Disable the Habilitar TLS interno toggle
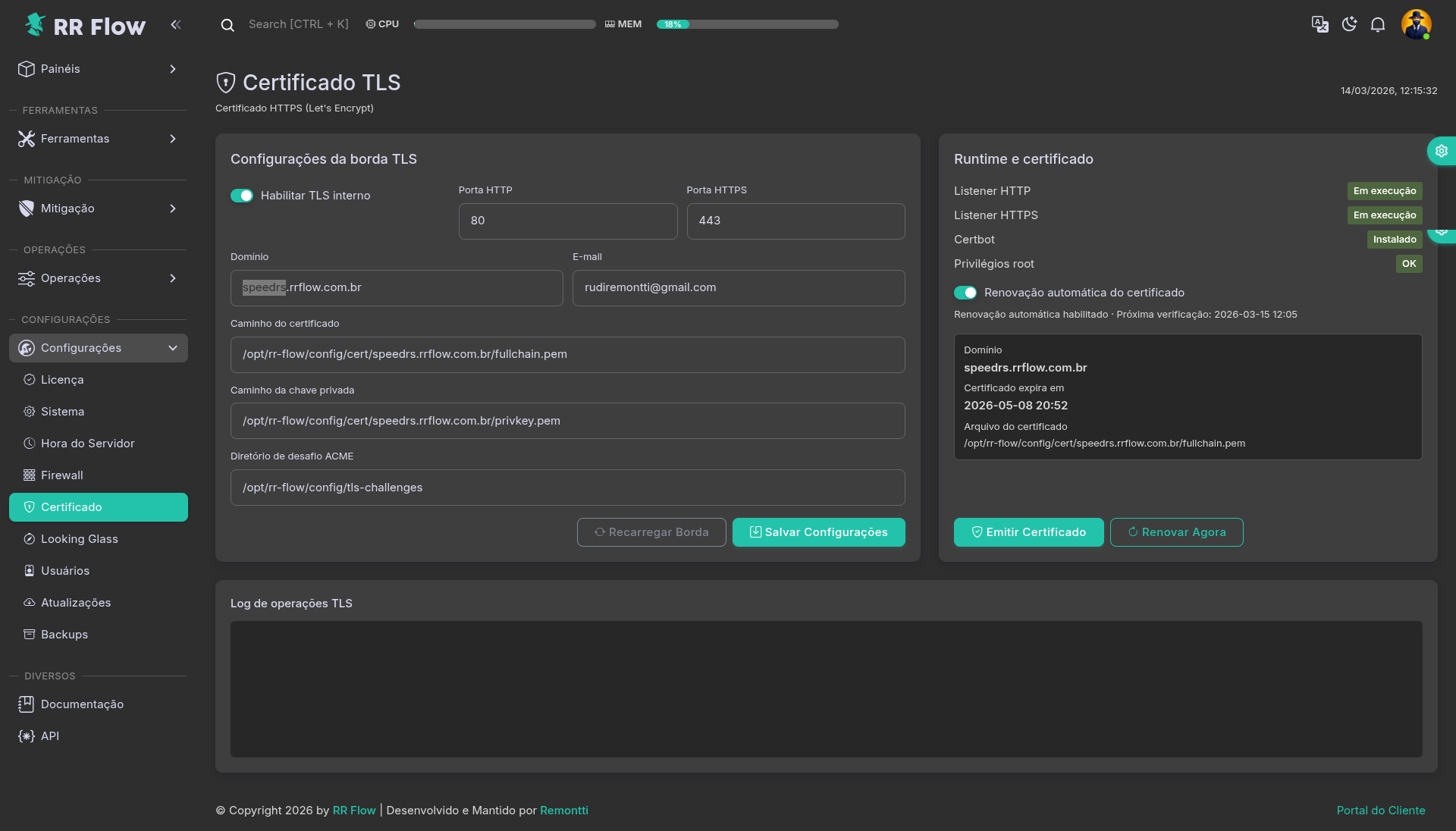 [242, 196]
